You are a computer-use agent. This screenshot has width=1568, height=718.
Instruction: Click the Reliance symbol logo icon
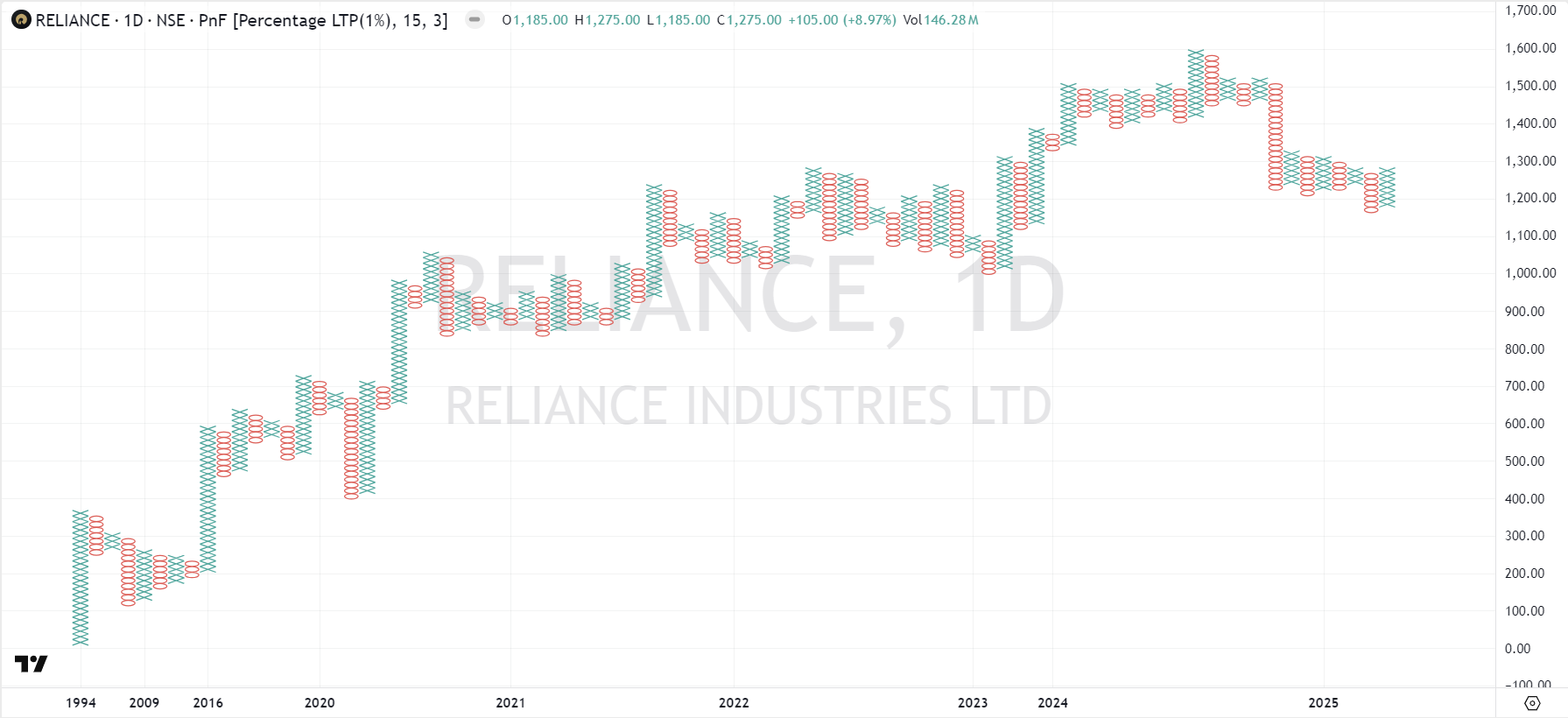click(21, 20)
